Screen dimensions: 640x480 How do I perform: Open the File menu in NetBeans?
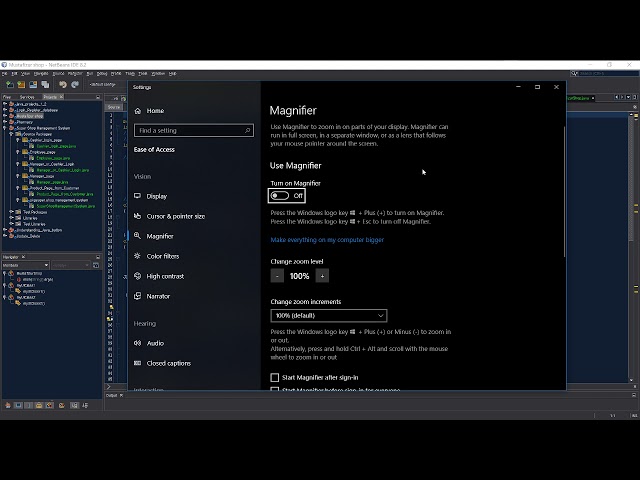[4, 74]
